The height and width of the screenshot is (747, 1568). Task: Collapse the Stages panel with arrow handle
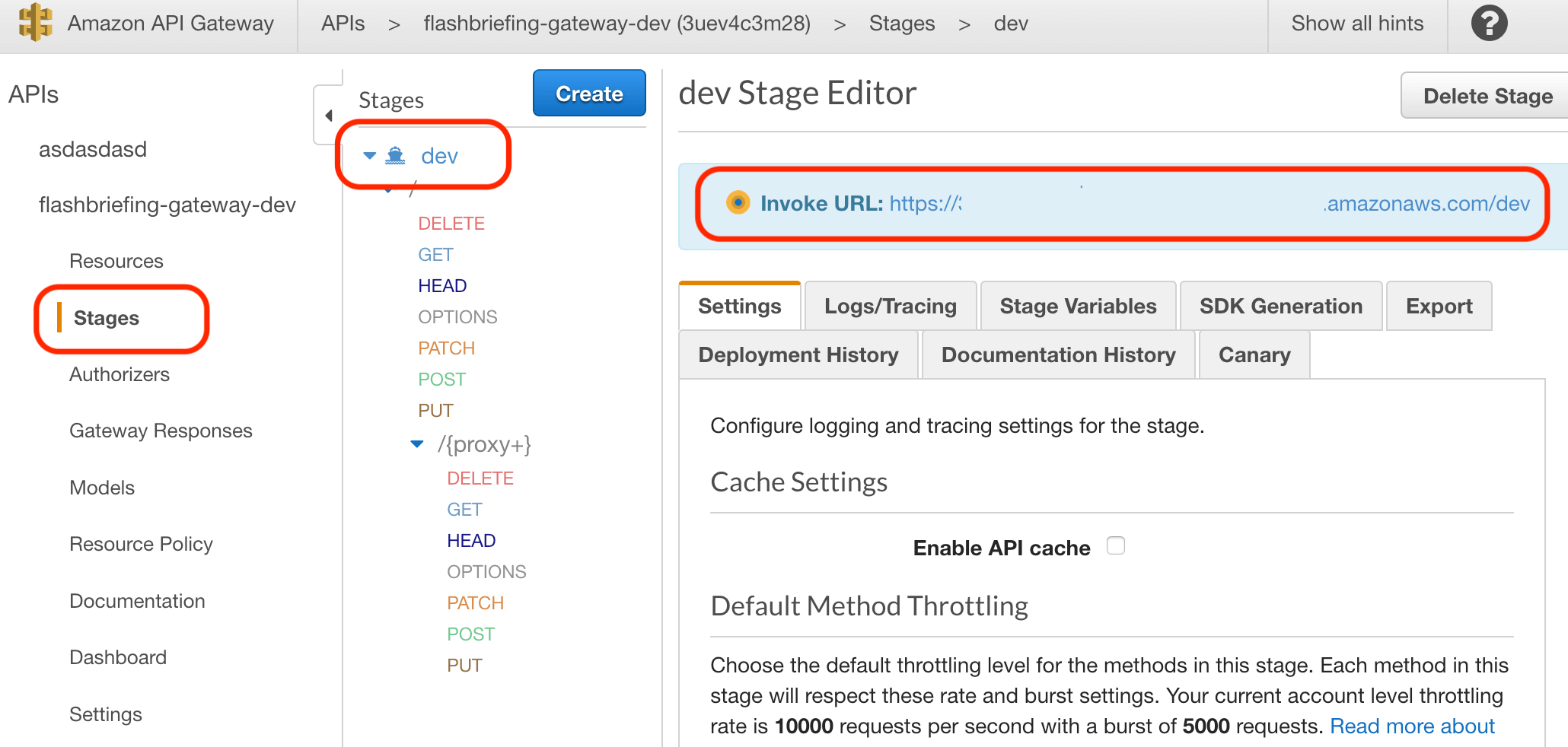point(329,116)
